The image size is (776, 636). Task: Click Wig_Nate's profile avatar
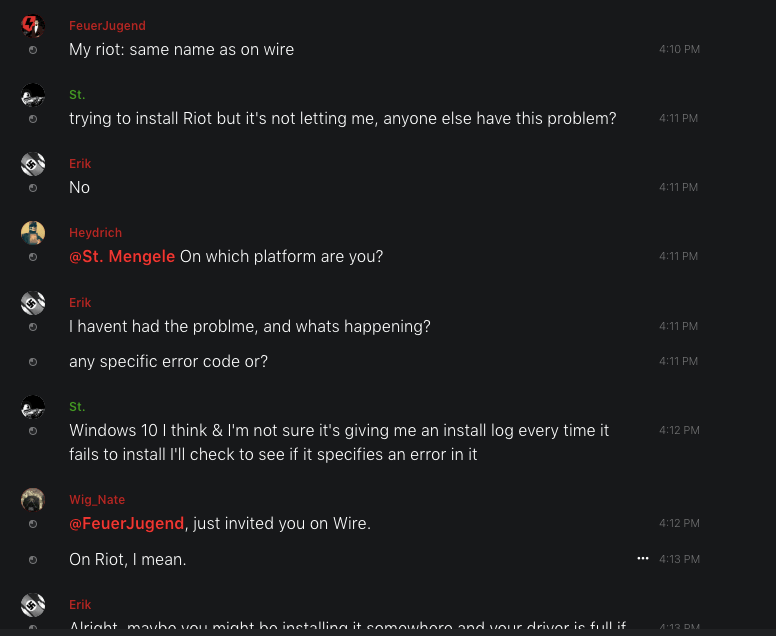[33, 500]
